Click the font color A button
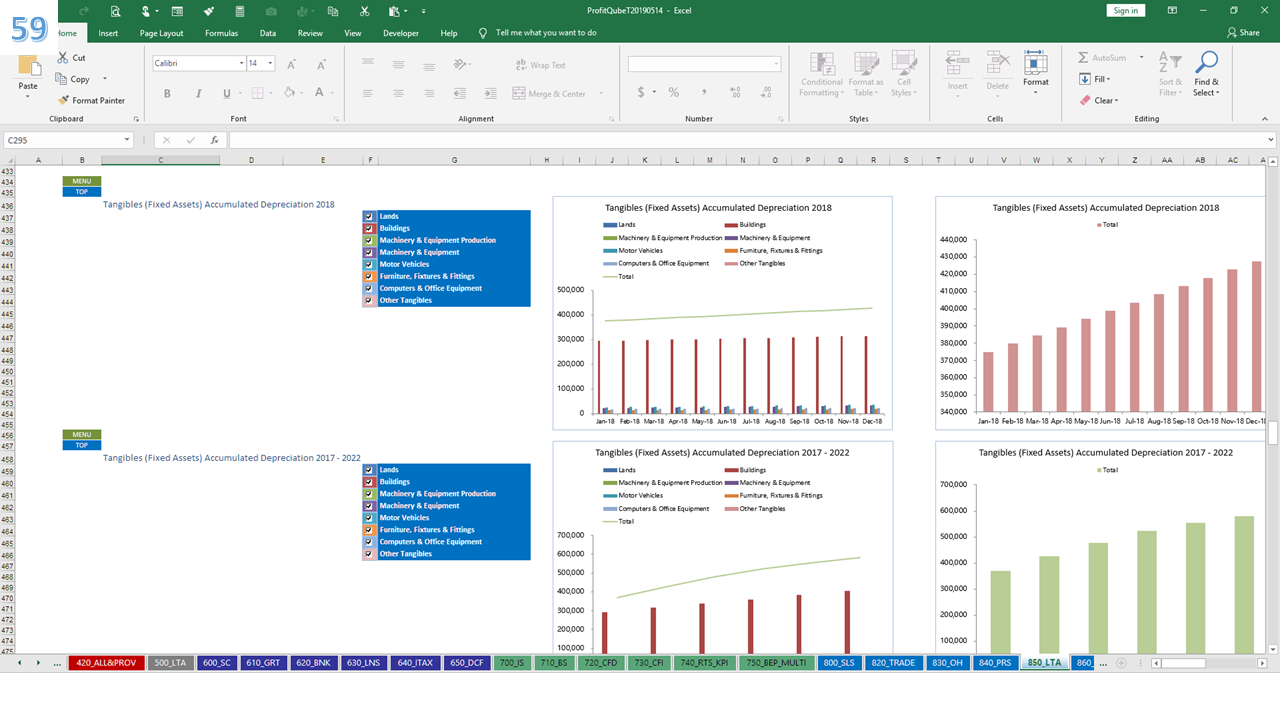 click(319, 93)
